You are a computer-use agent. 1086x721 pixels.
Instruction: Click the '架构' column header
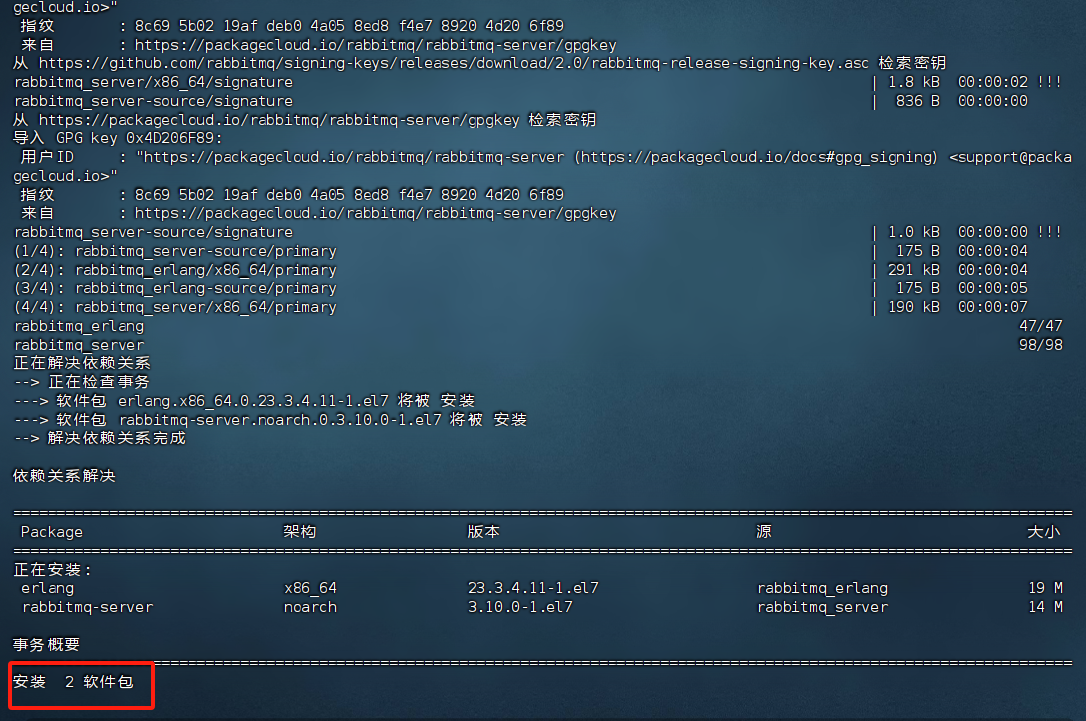click(x=300, y=532)
